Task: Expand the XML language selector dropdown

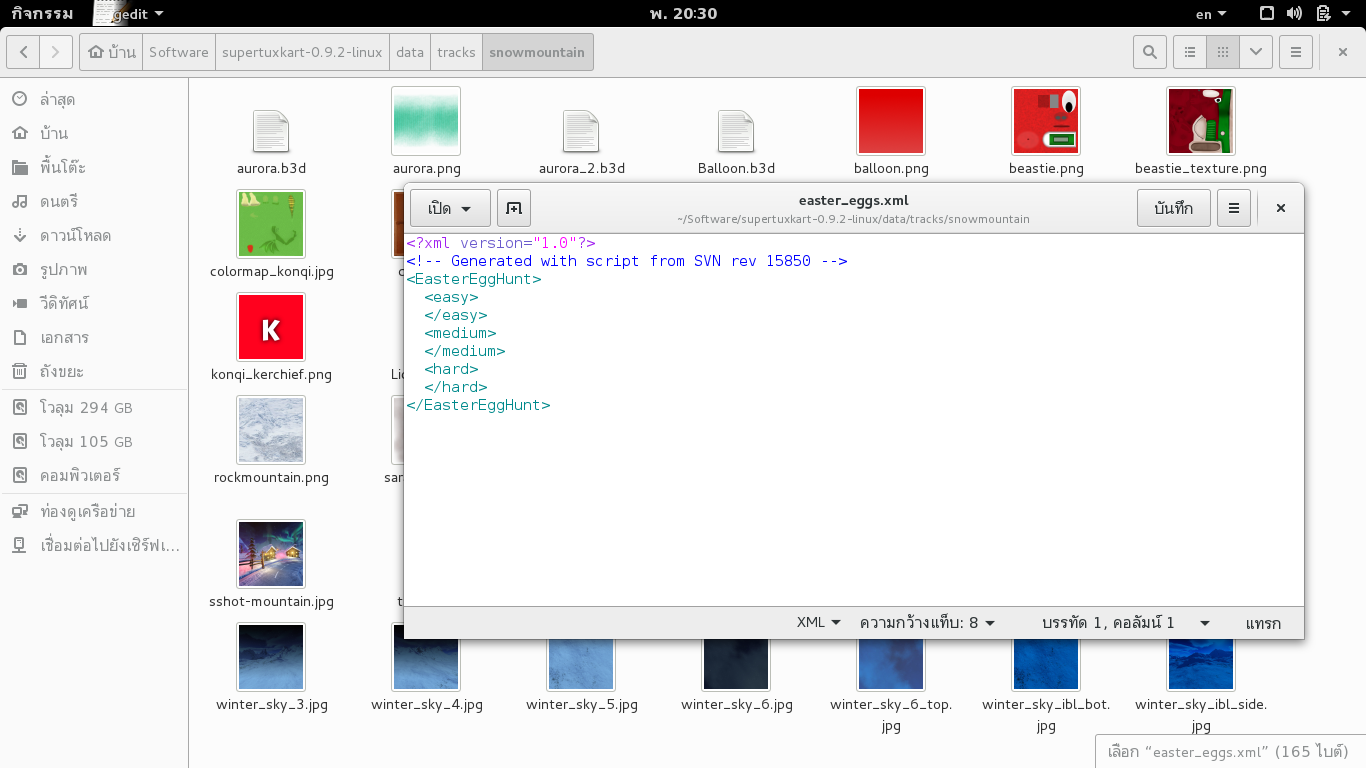Action: click(x=818, y=623)
